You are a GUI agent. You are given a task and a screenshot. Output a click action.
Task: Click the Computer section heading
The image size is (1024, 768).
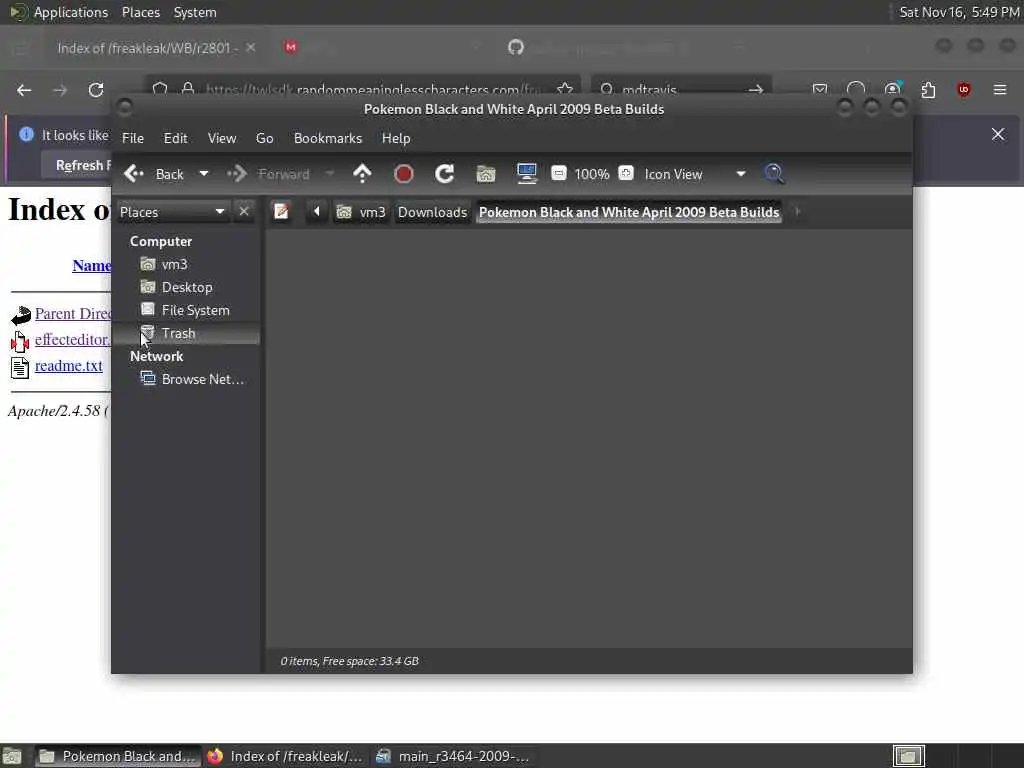click(161, 242)
